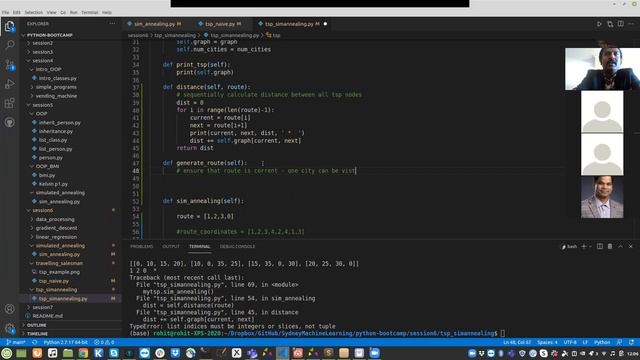Viewport: 640px width, 360px height.
Task: Collapse the session4 folder
Action: [x=42, y=60]
